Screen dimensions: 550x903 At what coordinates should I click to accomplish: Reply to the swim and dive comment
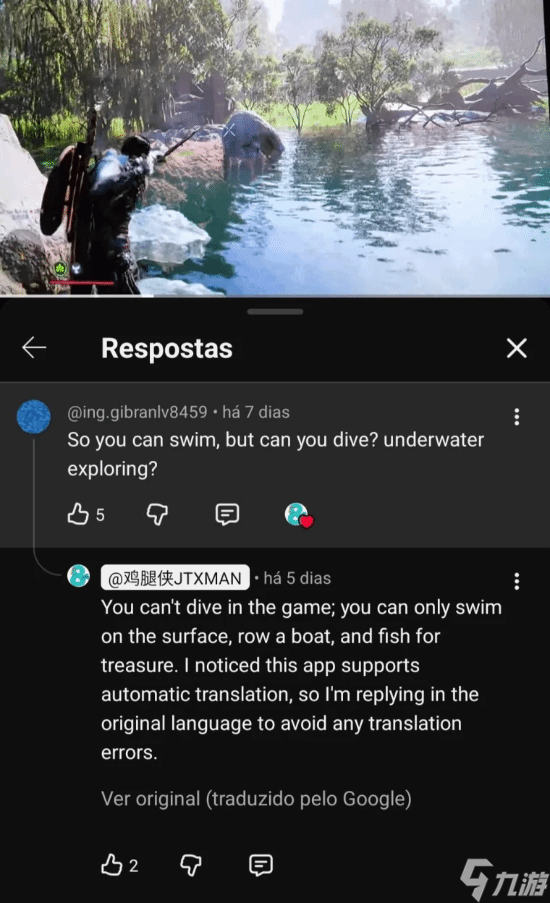click(227, 514)
